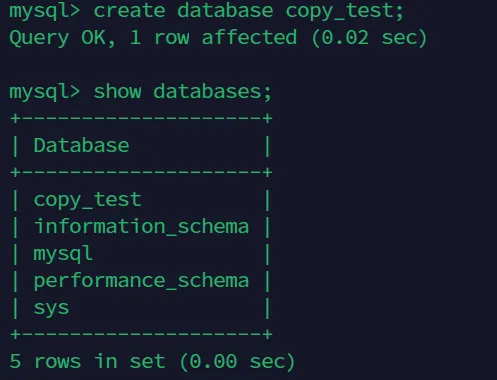Click the word 'copy_test;' in create command
The height and width of the screenshot is (380, 497).
345,12
